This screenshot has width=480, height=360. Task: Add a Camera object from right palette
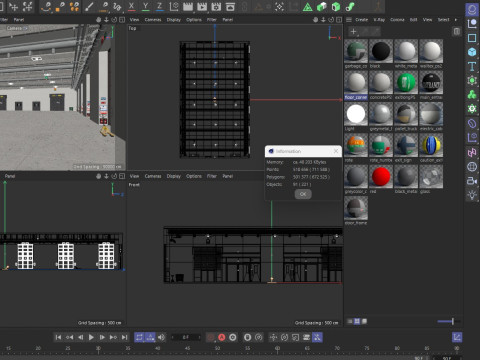tap(472, 181)
